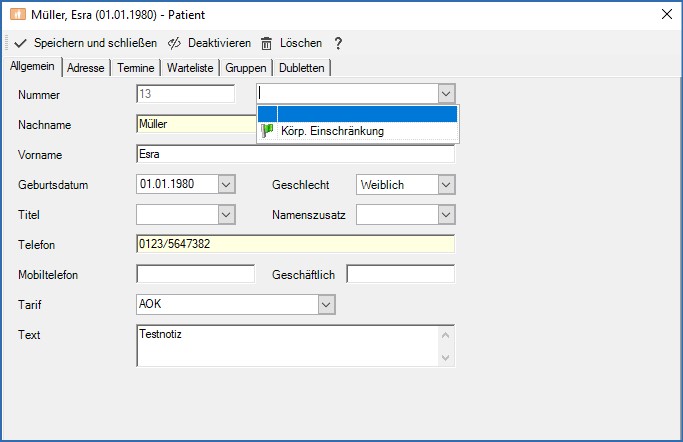Open the Titel dropdown
This screenshot has height=442, width=683.
pyautogui.click(x=226, y=215)
